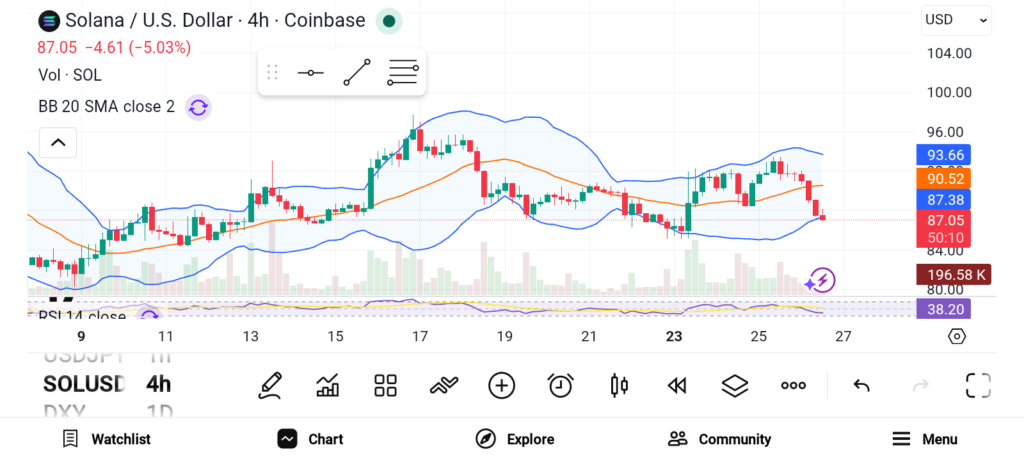Start bar replay with rewind icon
This screenshot has width=1024, height=461.
(x=677, y=385)
